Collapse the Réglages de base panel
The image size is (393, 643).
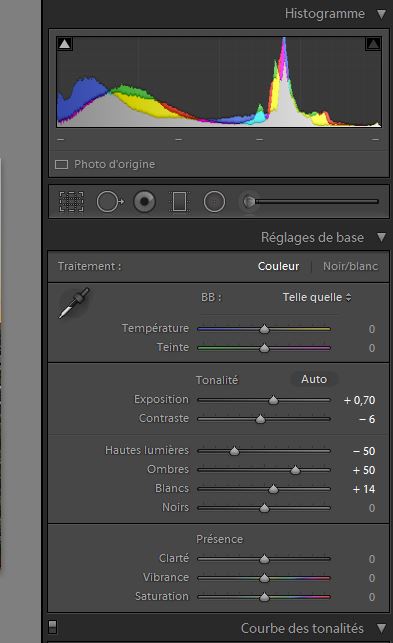pyautogui.click(x=381, y=237)
